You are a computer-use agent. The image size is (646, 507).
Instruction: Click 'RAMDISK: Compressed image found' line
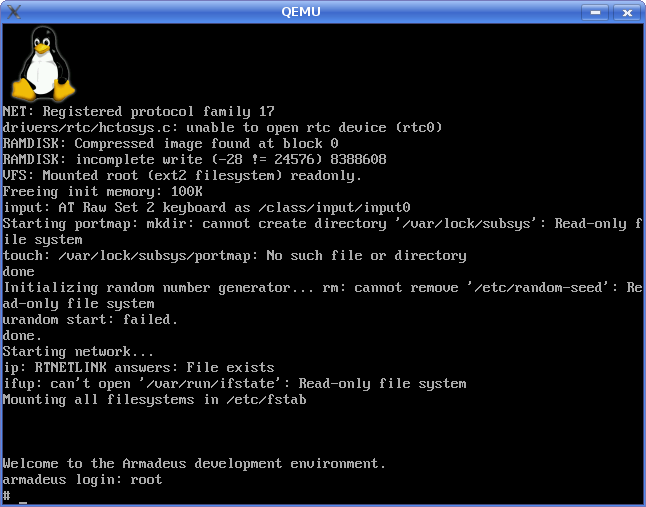click(170, 144)
